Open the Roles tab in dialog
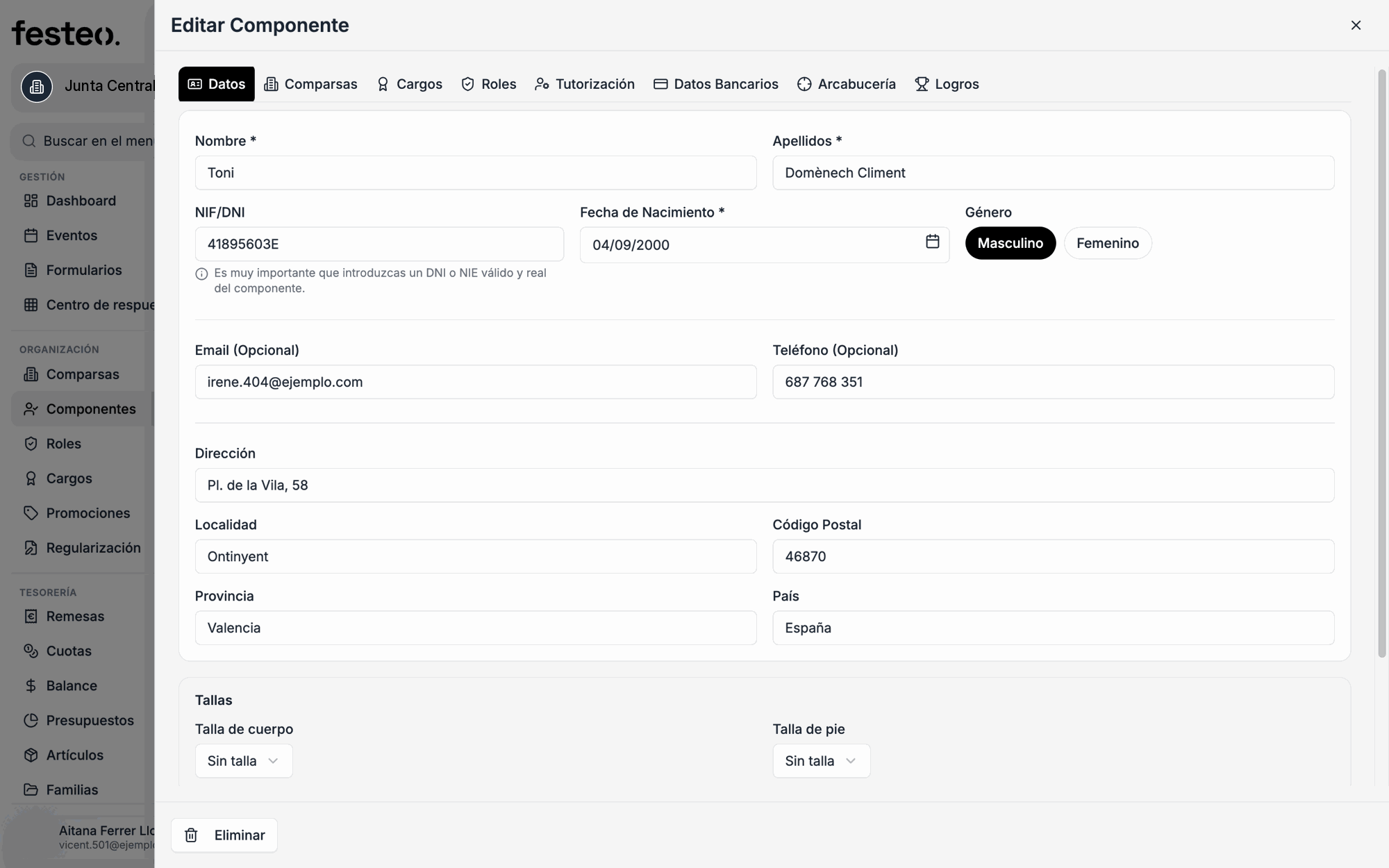The height and width of the screenshot is (868, 1389). coord(489,84)
